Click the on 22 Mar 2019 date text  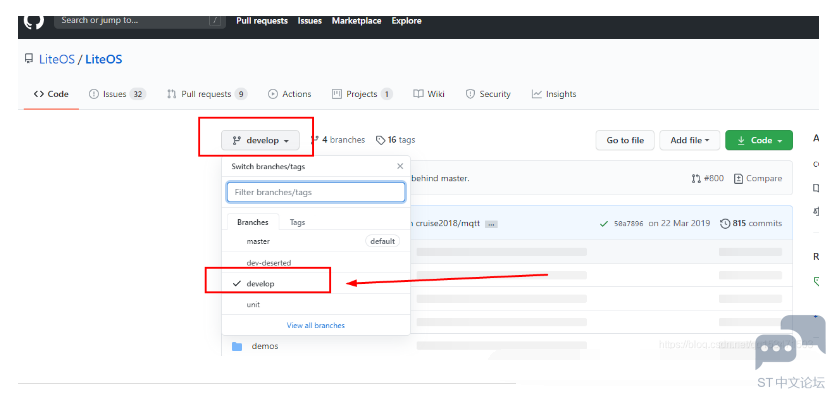pos(679,223)
